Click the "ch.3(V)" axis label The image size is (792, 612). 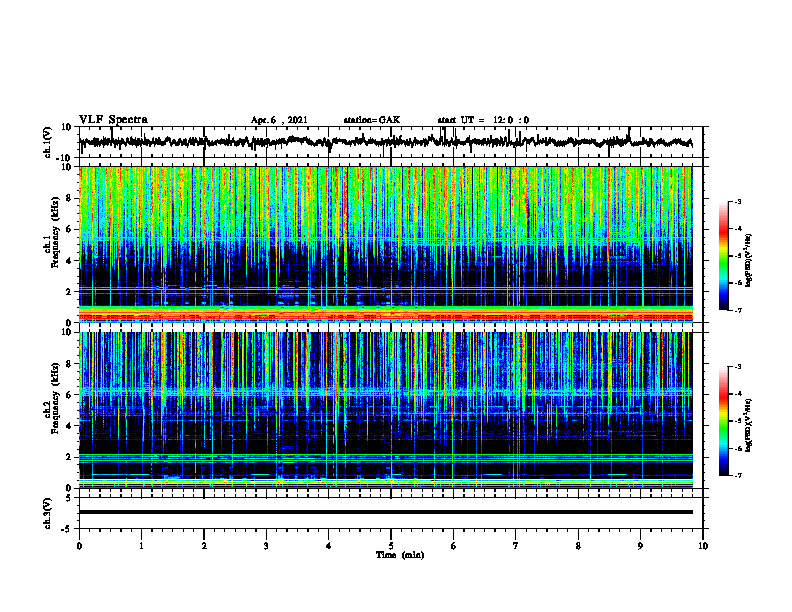48,514
